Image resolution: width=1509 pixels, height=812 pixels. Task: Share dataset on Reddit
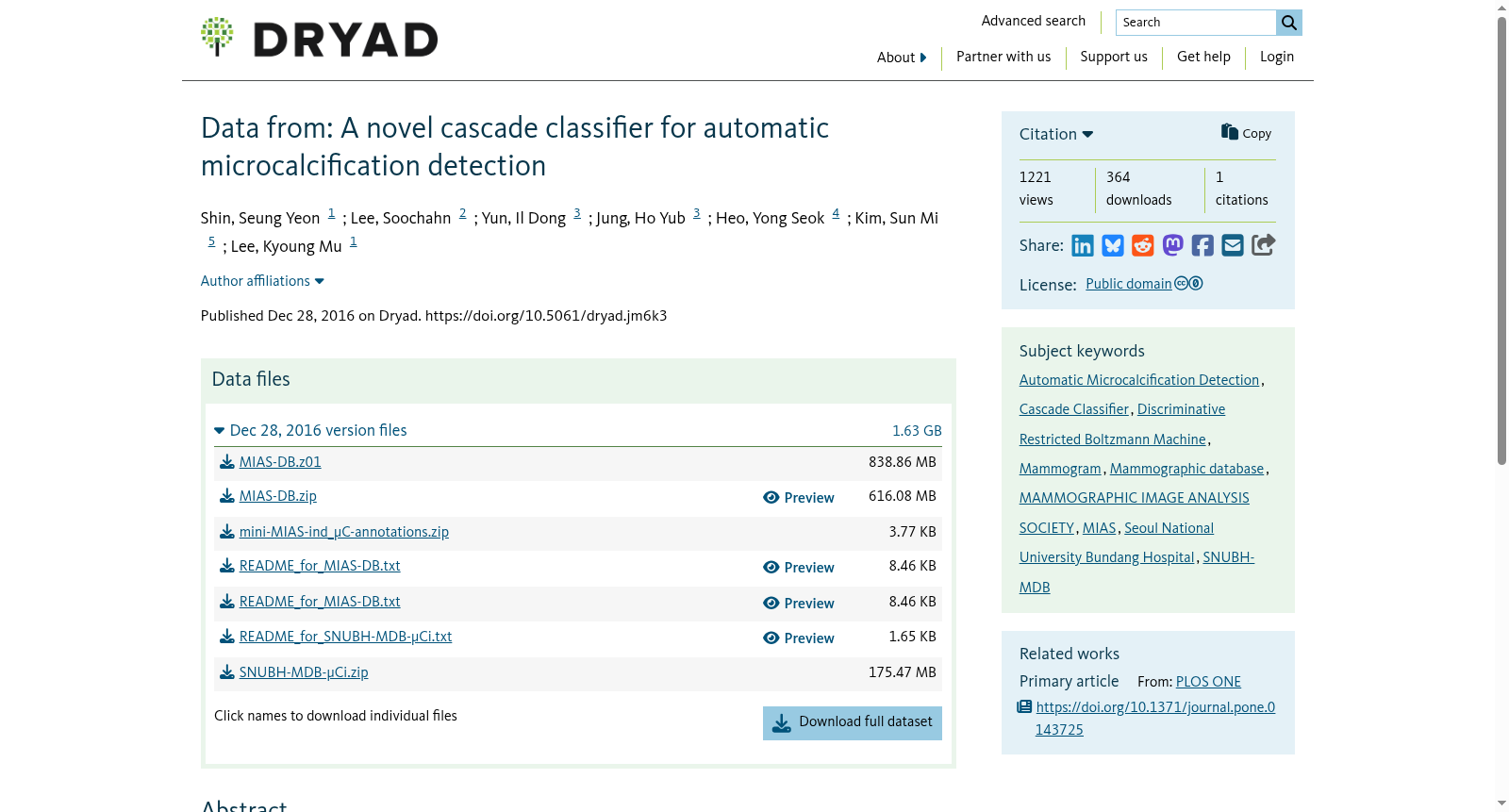(1143, 246)
